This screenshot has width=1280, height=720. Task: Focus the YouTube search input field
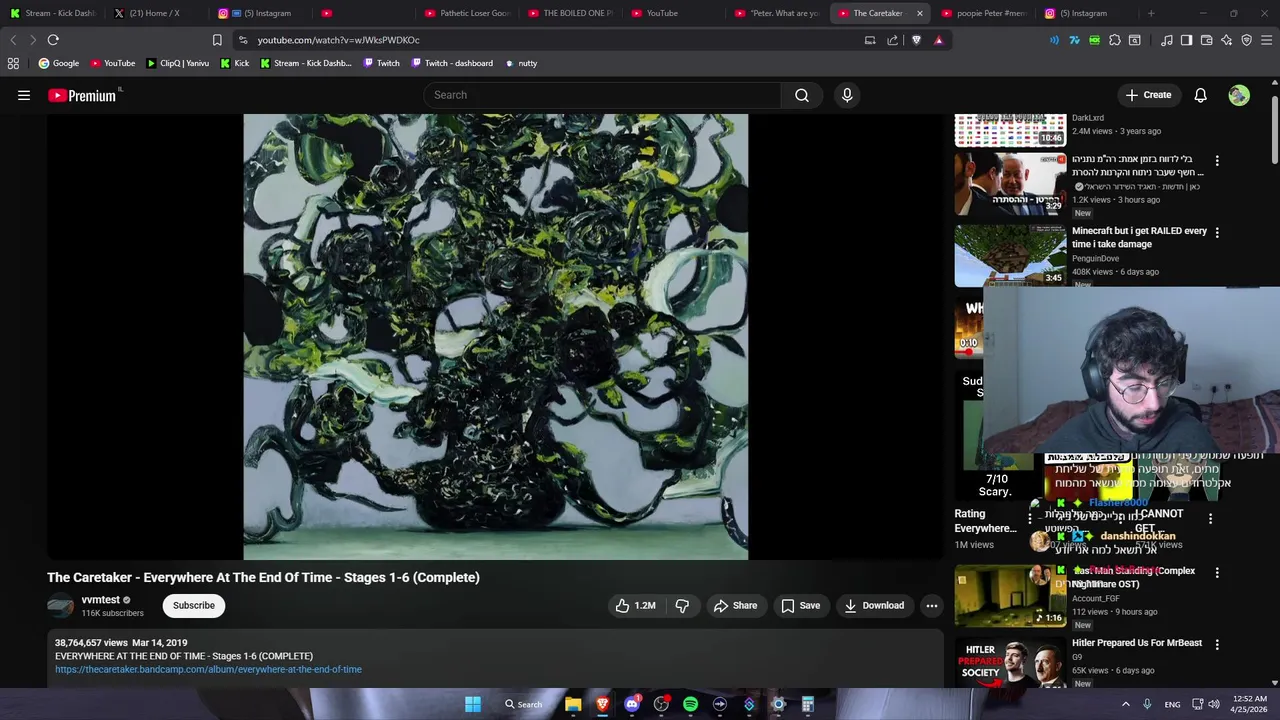pos(602,95)
